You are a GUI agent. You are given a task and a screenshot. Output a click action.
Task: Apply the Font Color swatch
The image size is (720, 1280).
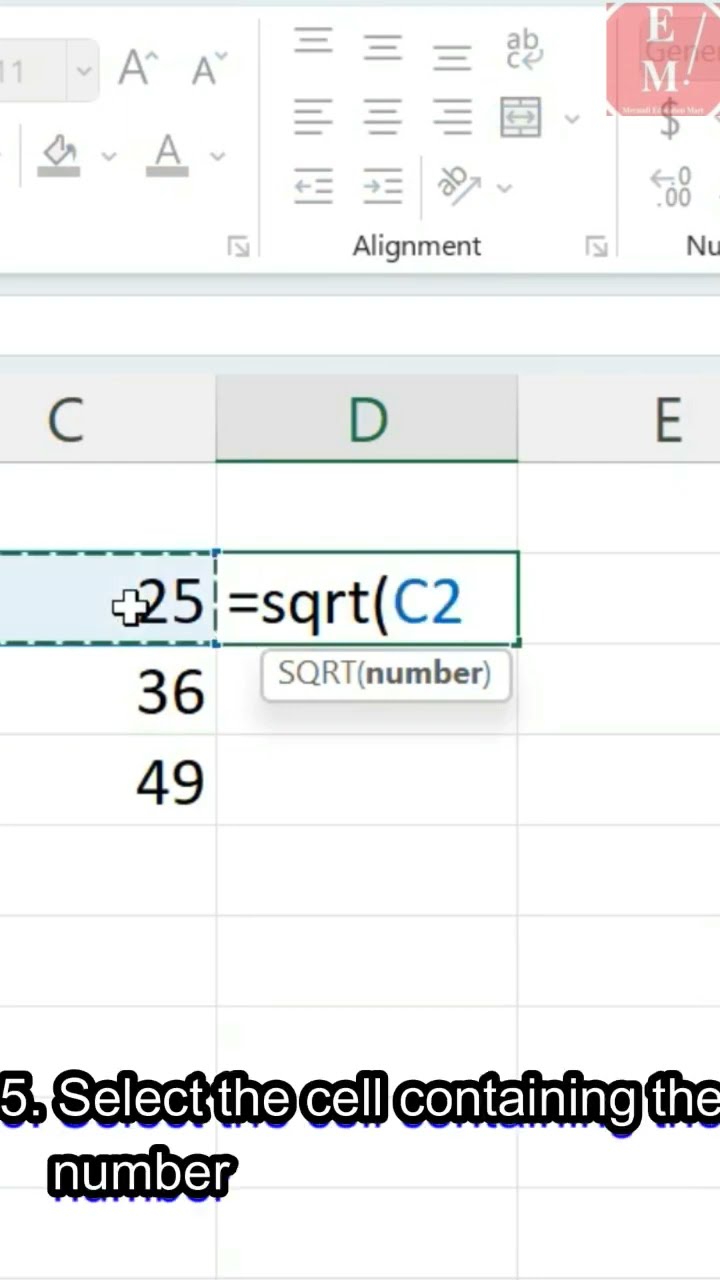pyautogui.click(x=168, y=156)
